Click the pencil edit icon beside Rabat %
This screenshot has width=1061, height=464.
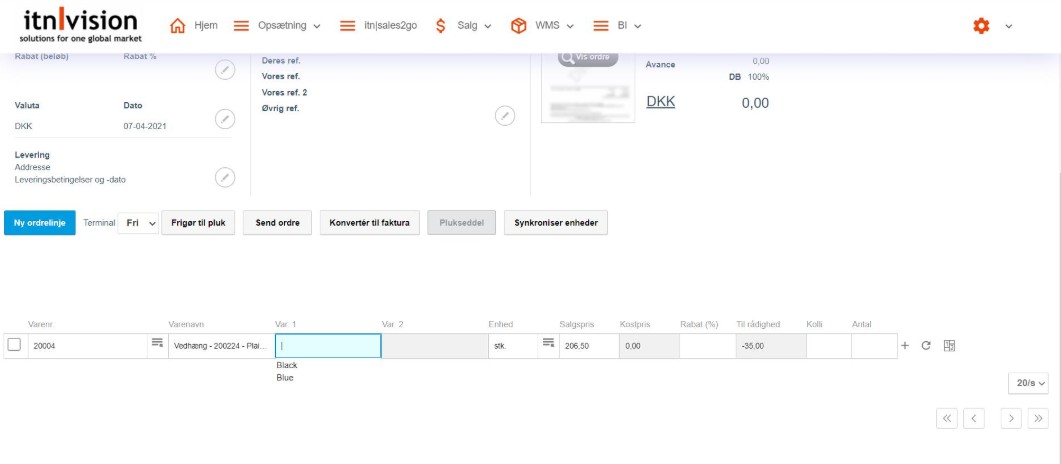pyautogui.click(x=225, y=70)
